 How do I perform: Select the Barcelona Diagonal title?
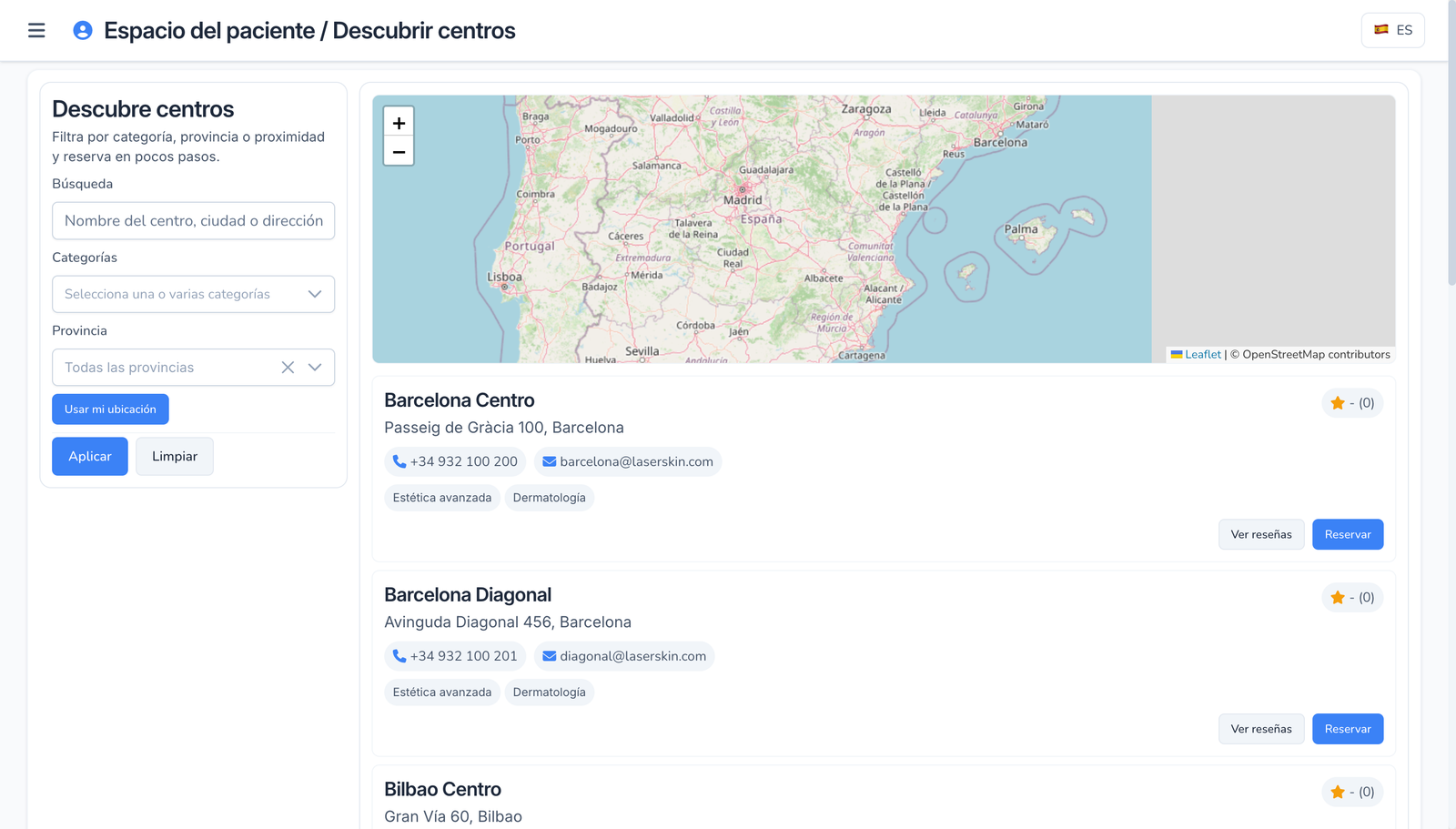(x=468, y=595)
